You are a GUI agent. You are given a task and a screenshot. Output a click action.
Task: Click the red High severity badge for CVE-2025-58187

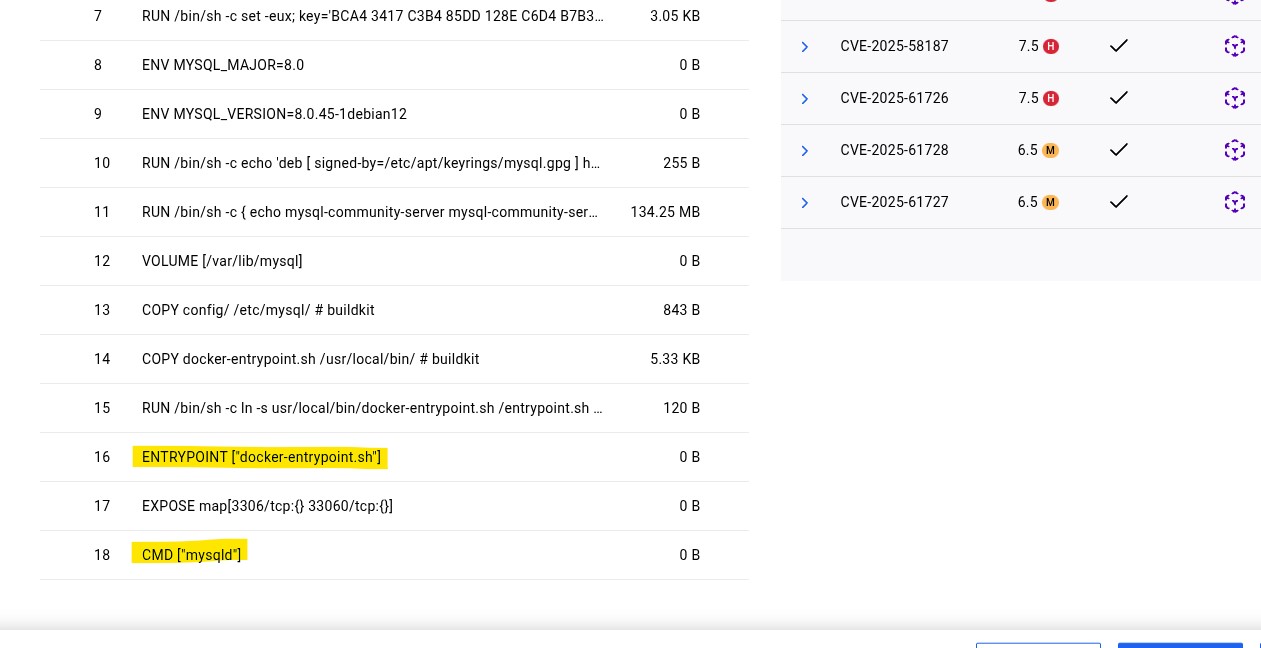click(x=1050, y=46)
